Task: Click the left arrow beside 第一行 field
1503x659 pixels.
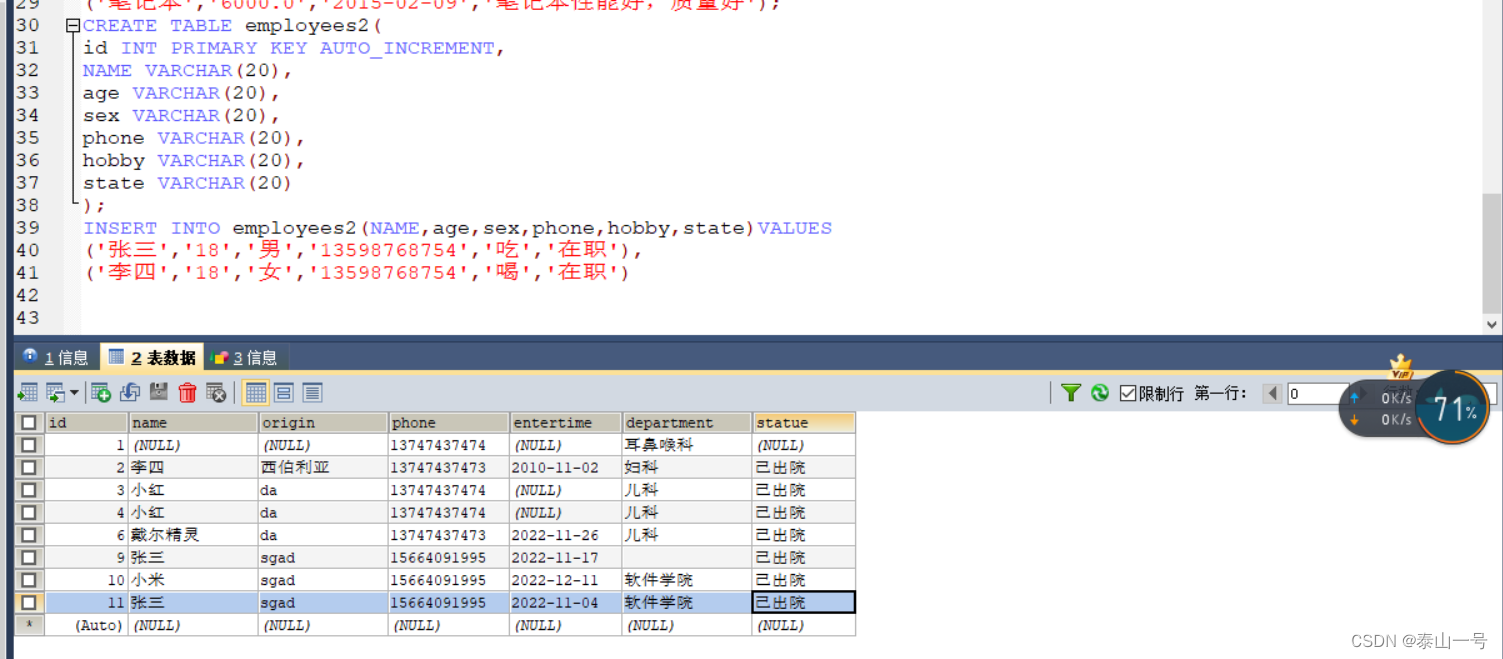Action: (x=1271, y=392)
